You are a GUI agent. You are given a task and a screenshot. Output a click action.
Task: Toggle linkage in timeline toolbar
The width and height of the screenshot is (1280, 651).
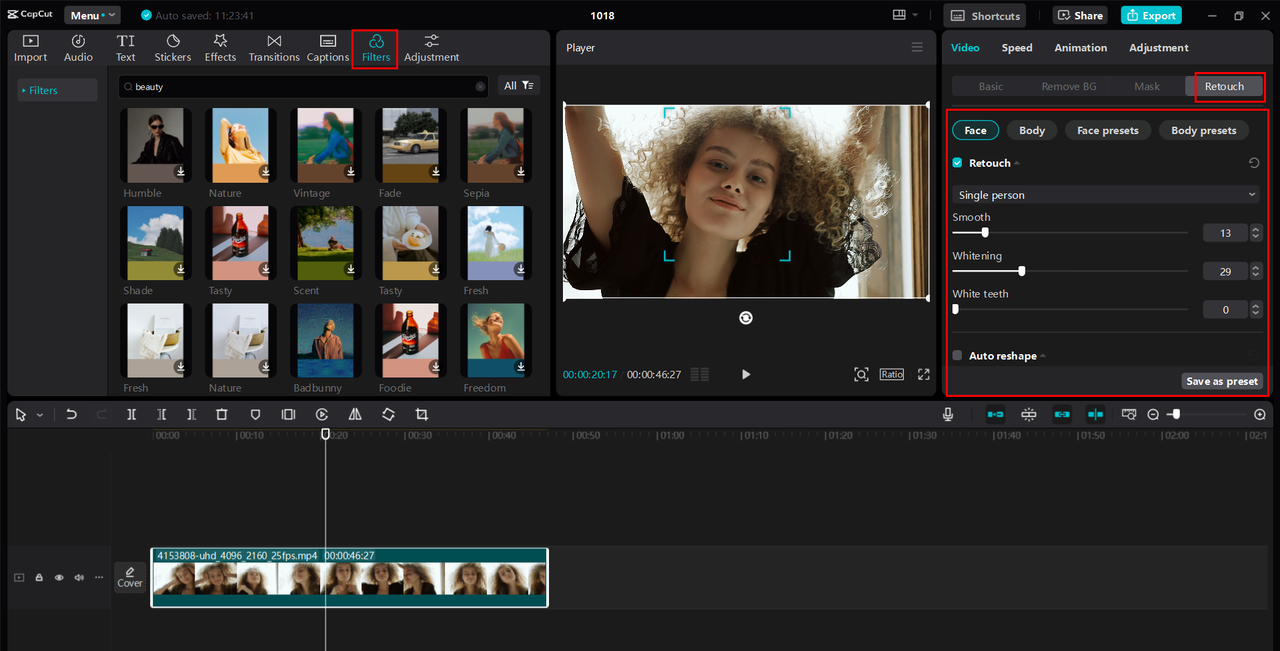coord(1062,414)
